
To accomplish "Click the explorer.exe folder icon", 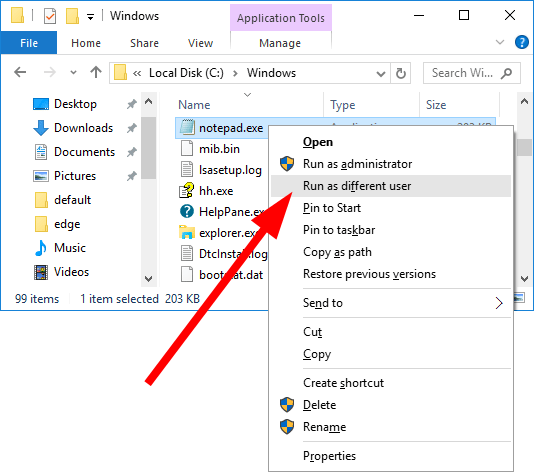I will (x=187, y=232).
